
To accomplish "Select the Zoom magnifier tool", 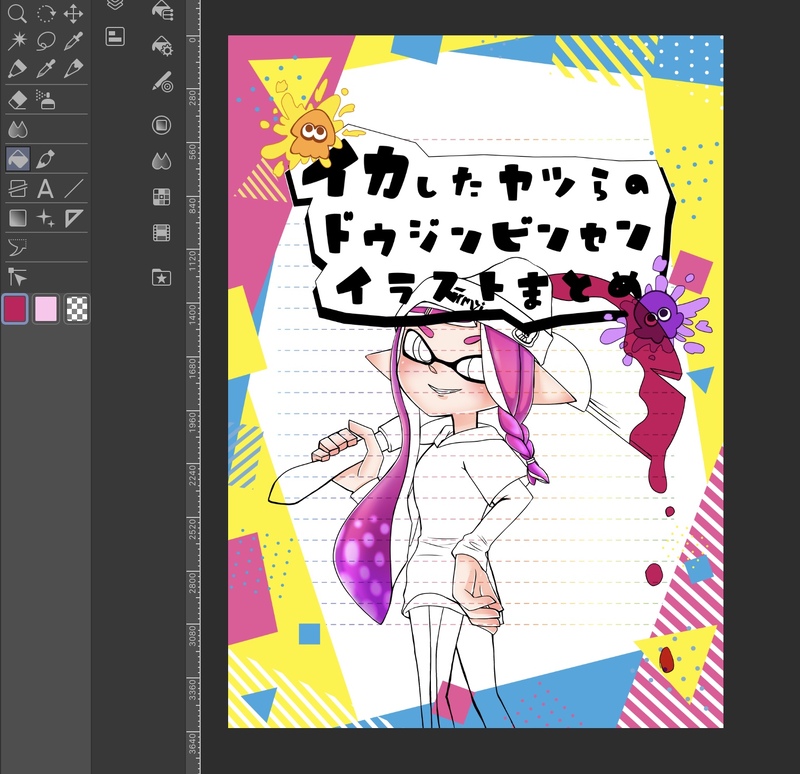I will point(17,13).
